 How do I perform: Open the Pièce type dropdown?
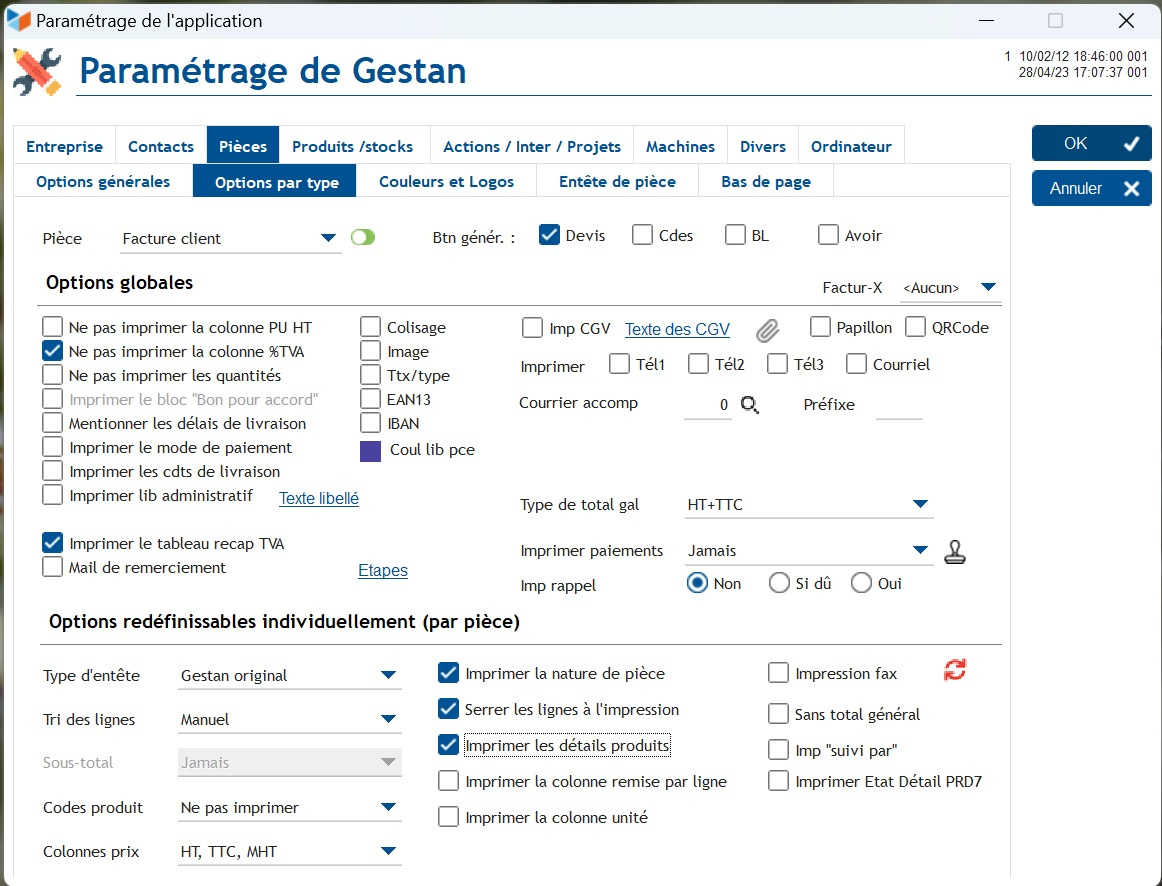(327, 238)
